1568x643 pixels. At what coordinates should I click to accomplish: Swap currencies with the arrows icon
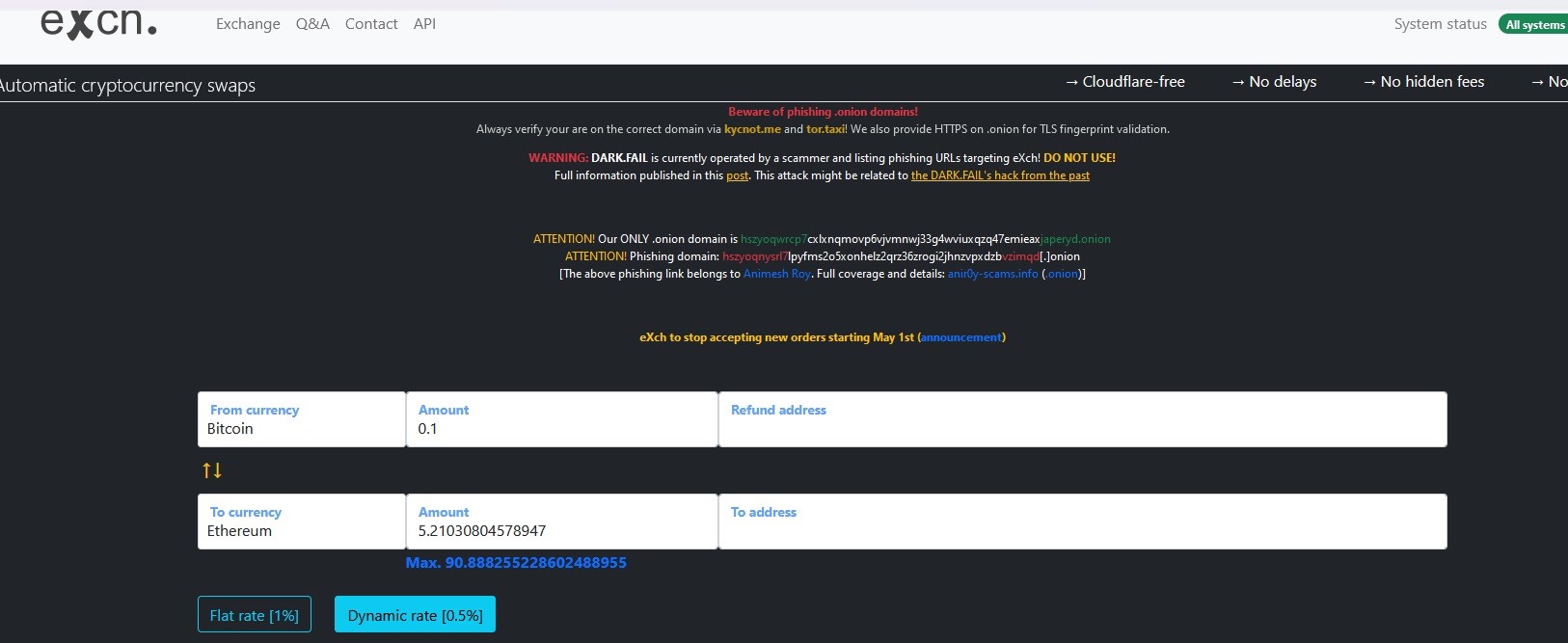[x=212, y=470]
